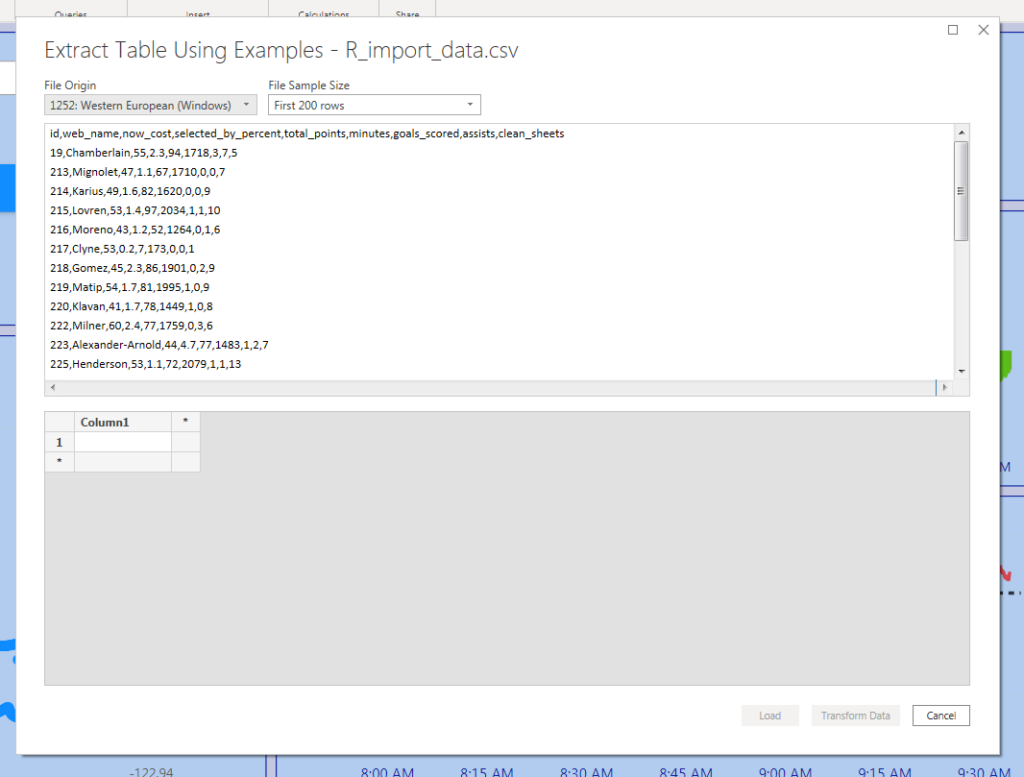Image resolution: width=1024 pixels, height=777 pixels.
Task: Close the Extract Table dialog
Action: pos(984,30)
